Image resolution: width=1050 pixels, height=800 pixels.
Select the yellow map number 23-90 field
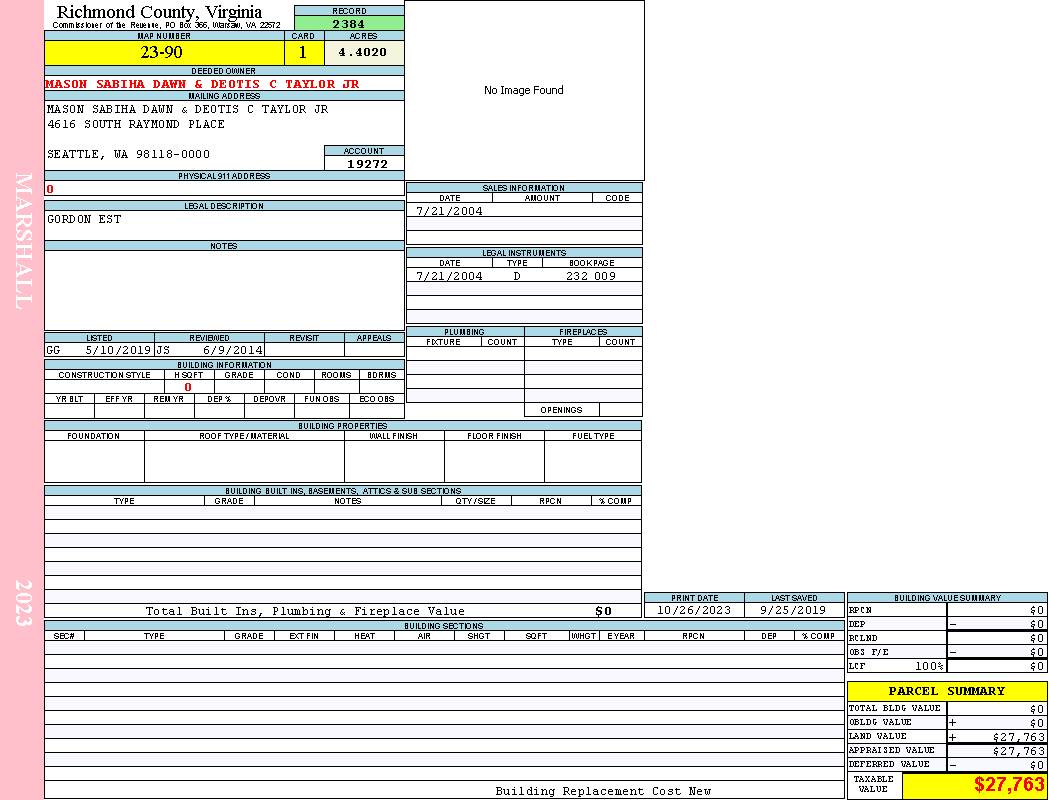tap(164, 53)
